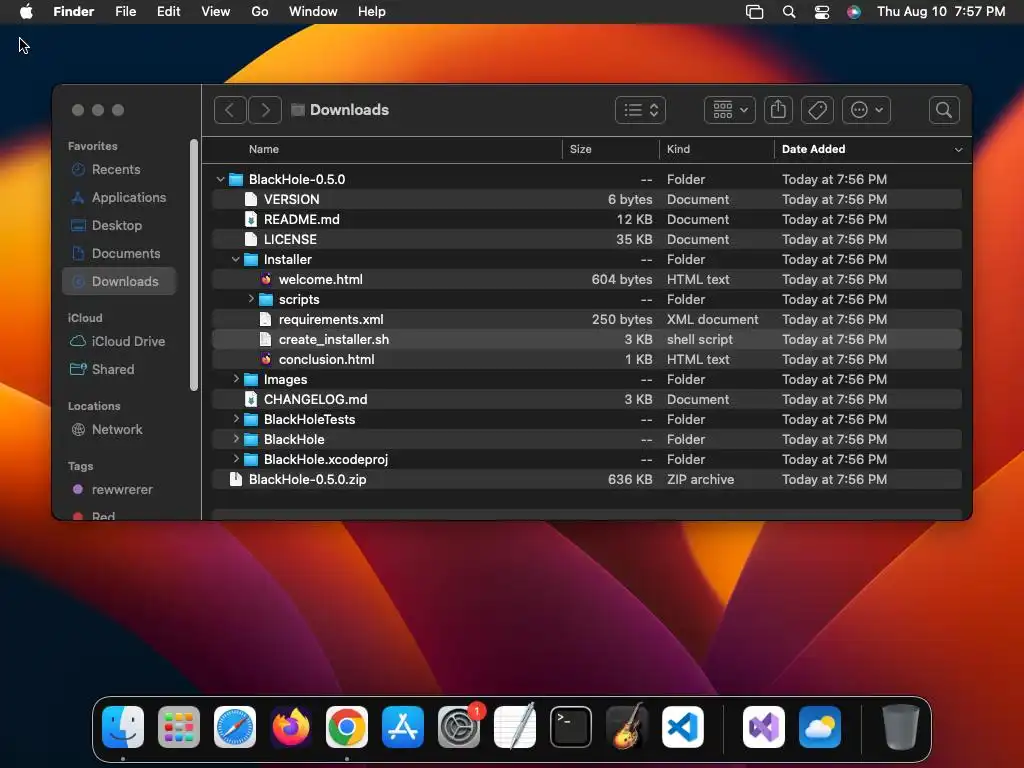Click the Spotlight search menu bar icon
Screen dimensions: 1024x768
tap(789, 12)
